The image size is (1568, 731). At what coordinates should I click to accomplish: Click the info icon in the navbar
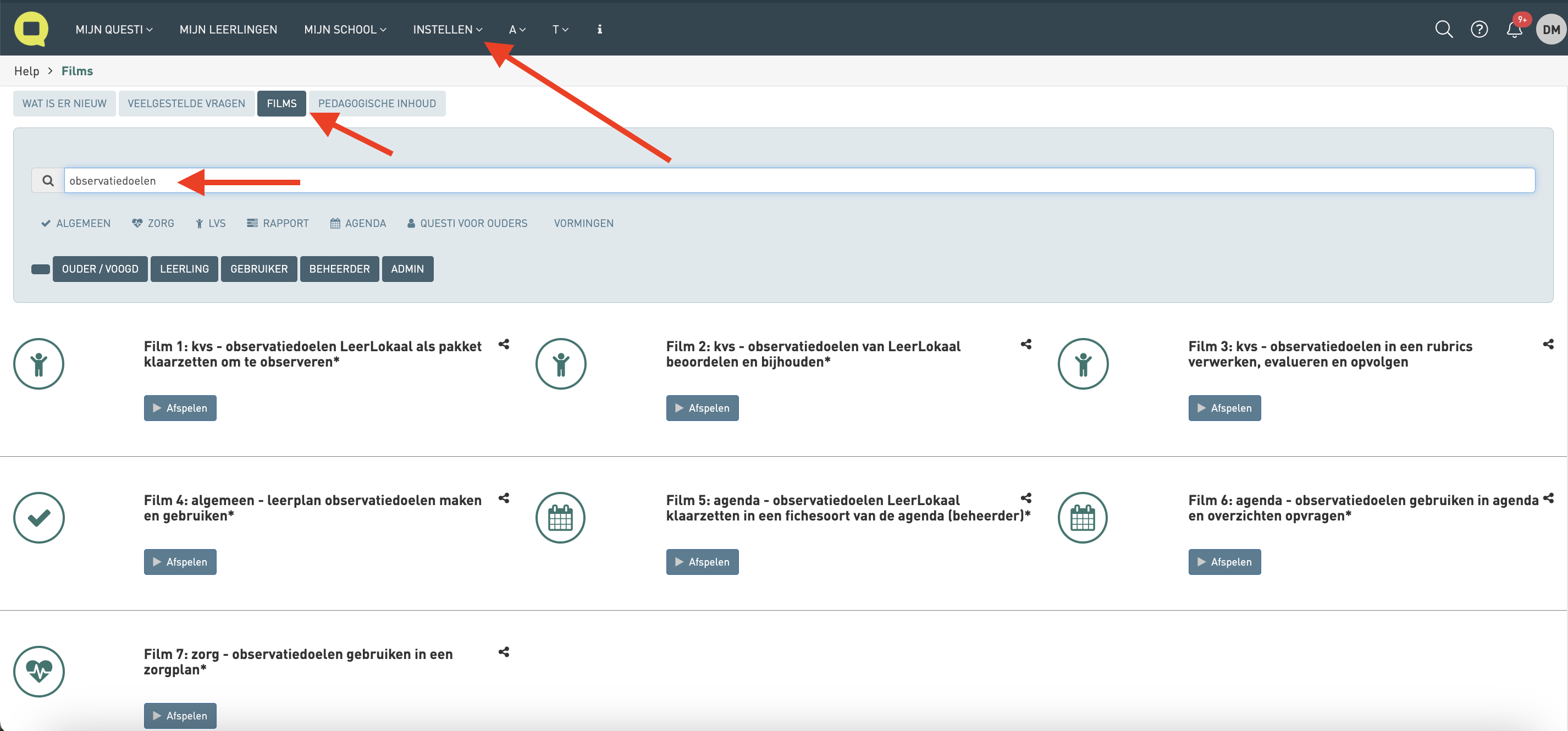[x=599, y=29]
